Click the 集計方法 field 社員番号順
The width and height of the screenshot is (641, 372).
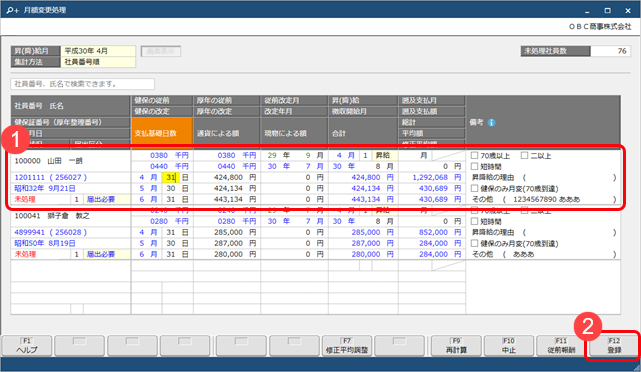pos(98,62)
